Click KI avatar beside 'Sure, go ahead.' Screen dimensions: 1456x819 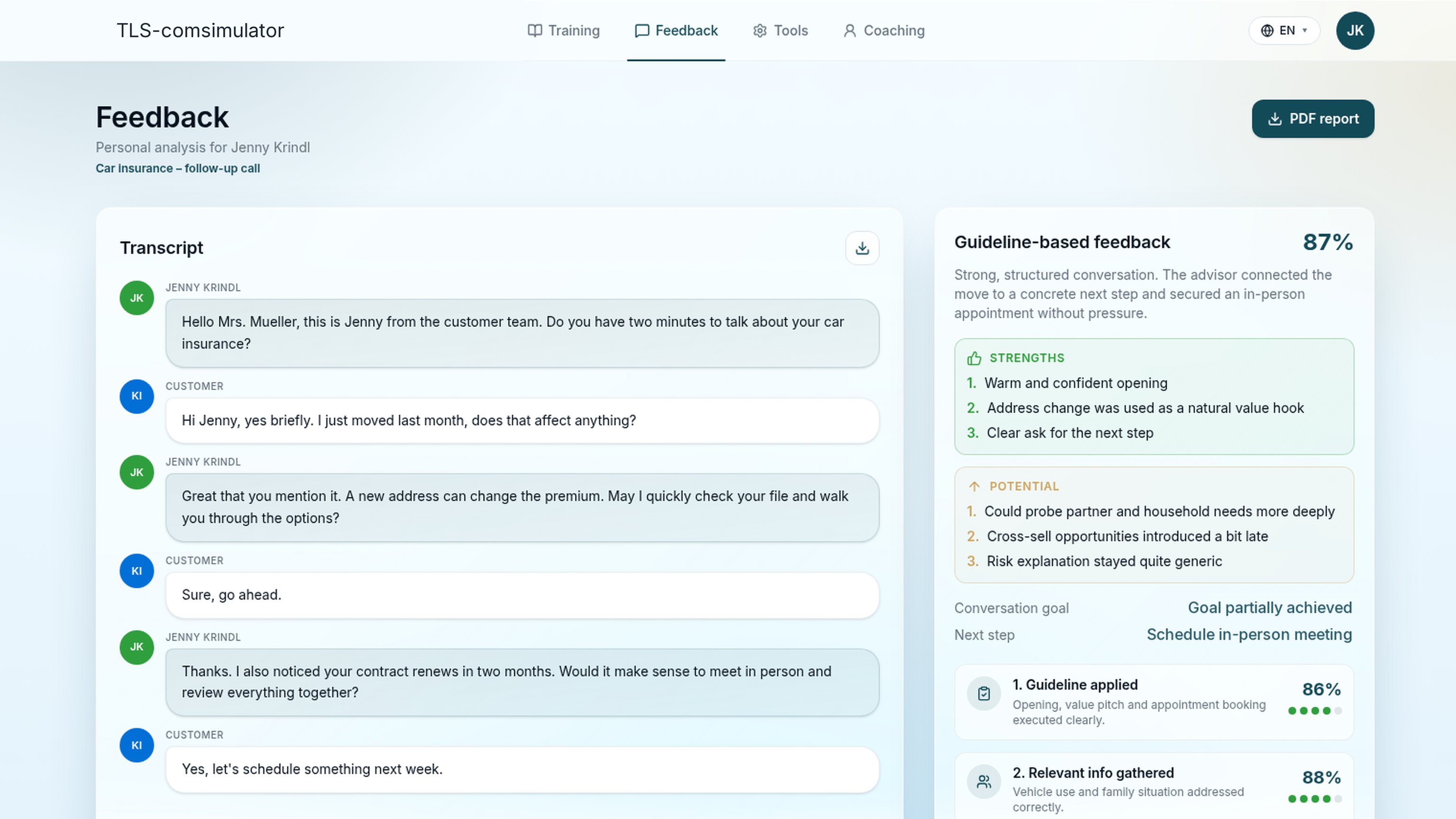click(x=137, y=571)
